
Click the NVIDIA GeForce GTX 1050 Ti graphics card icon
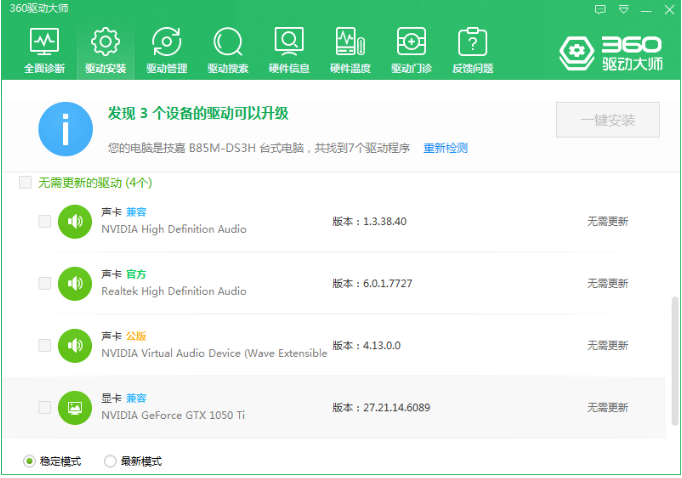[75, 407]
